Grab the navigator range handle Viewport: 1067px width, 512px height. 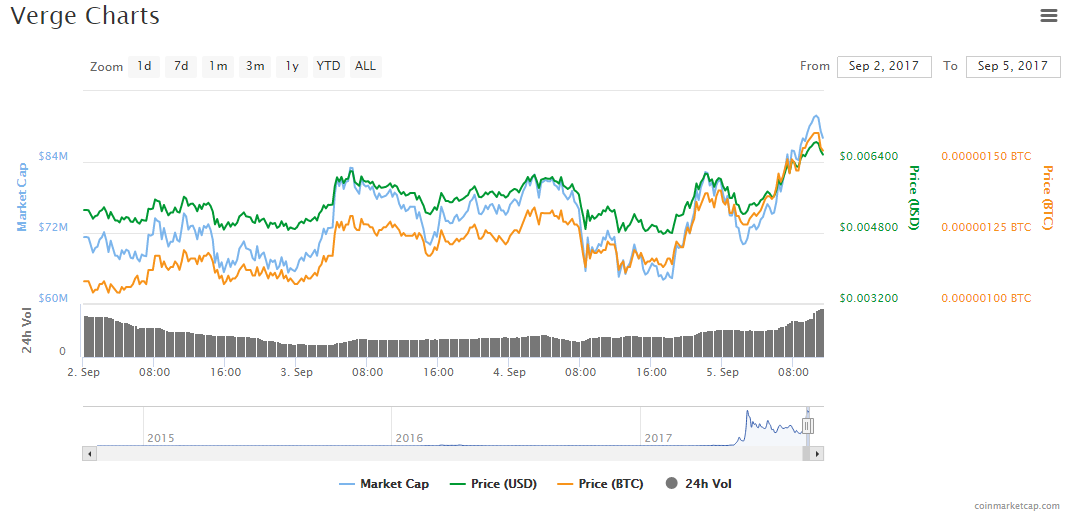point(808,426)
